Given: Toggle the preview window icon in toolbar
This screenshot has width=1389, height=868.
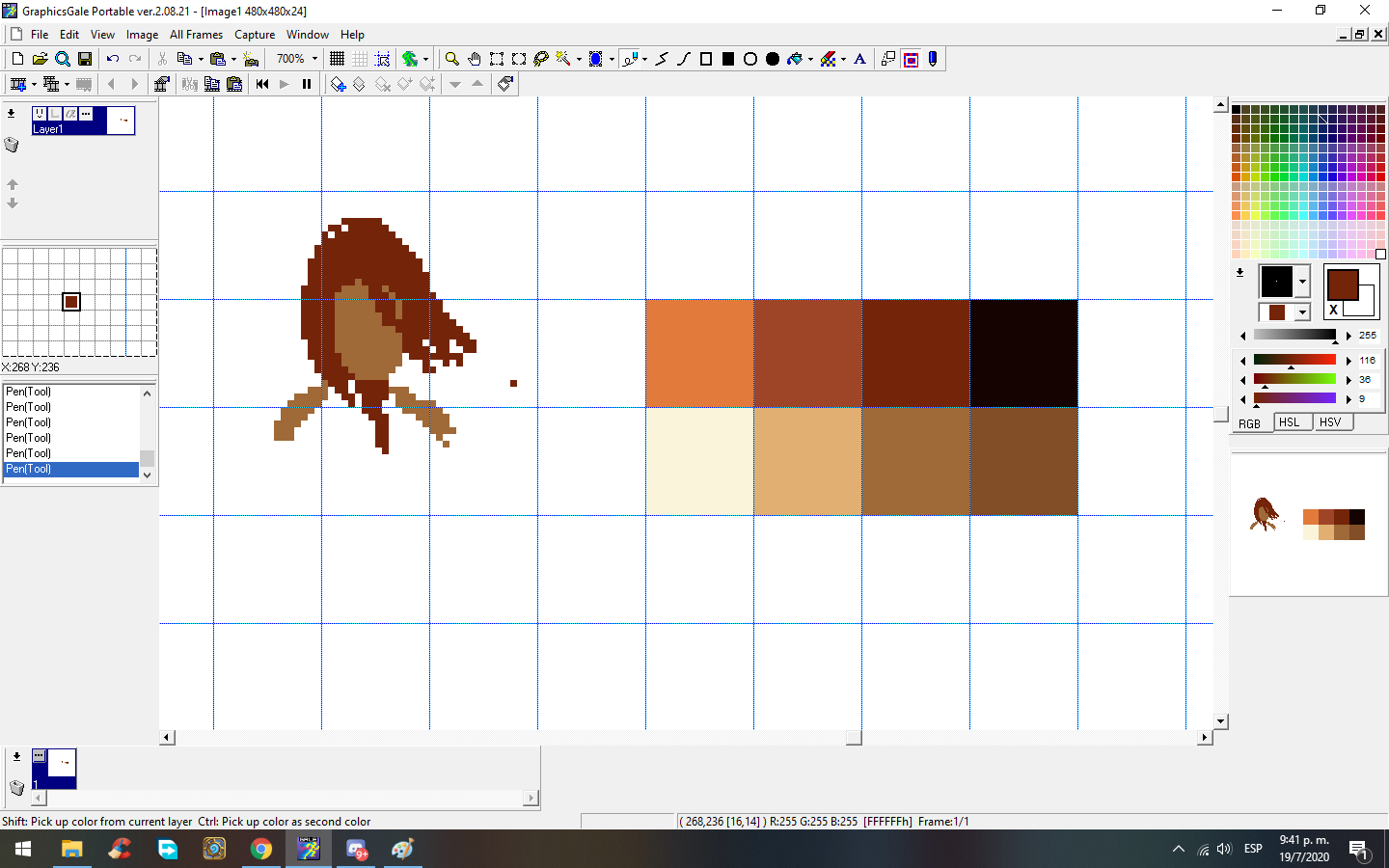Looking at the screenshot, I should [911, 59].
